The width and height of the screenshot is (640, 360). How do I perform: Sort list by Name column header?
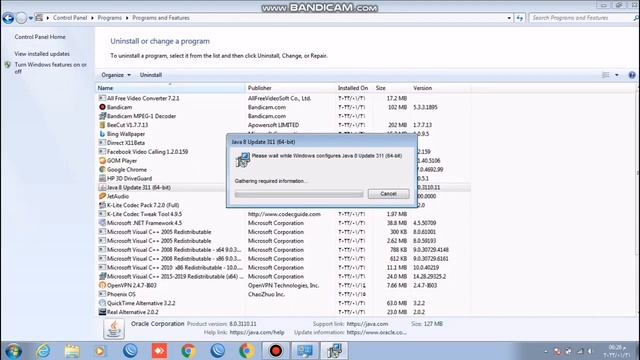pos(171,88)
